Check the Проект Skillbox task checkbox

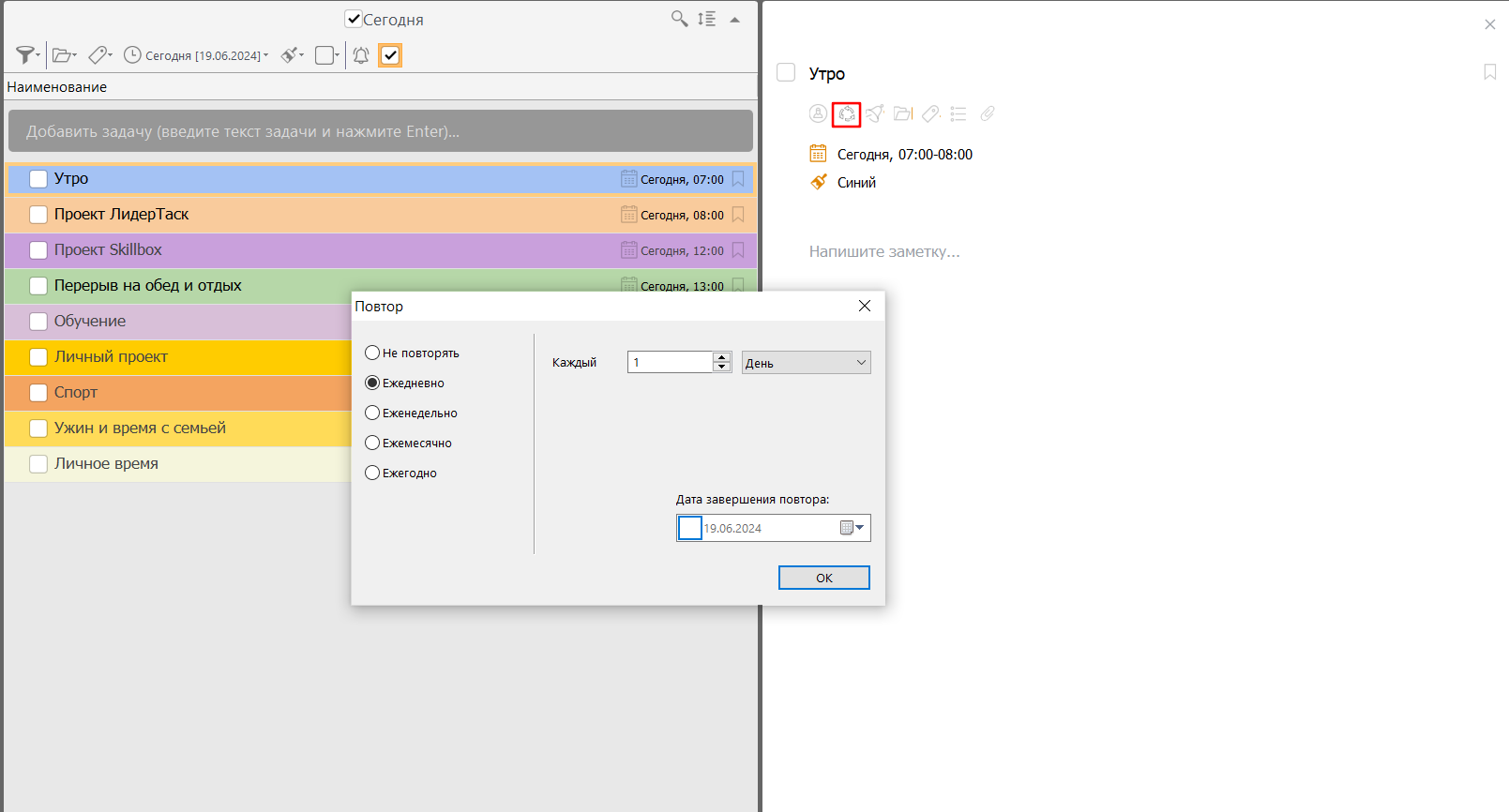coord(38,250)
